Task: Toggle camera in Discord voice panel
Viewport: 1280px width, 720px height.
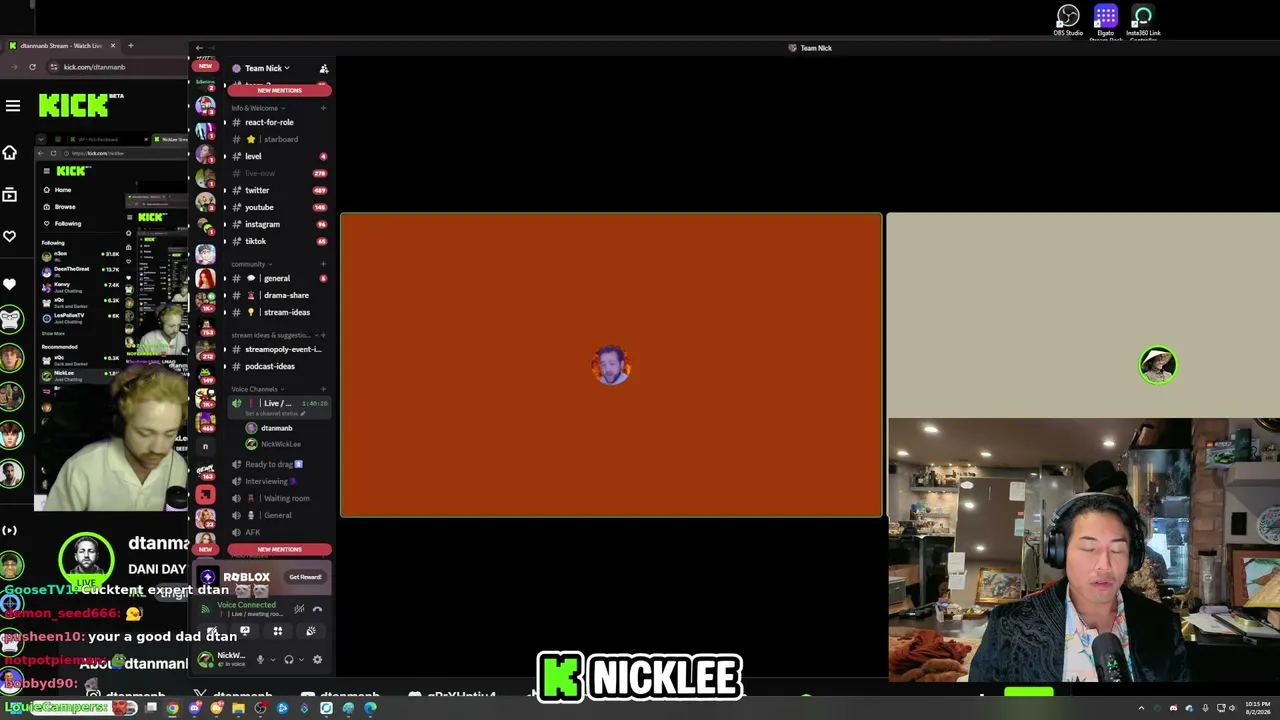Action: (x=212, y=631)
